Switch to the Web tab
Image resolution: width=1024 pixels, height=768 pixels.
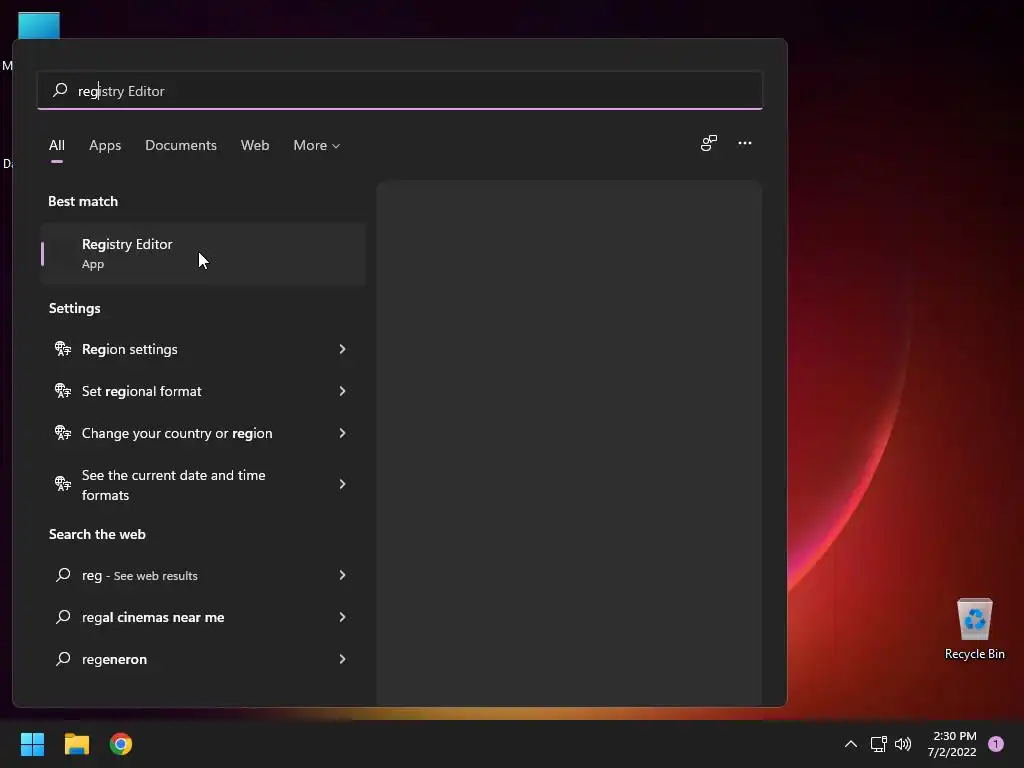click(x=255, y=146)
